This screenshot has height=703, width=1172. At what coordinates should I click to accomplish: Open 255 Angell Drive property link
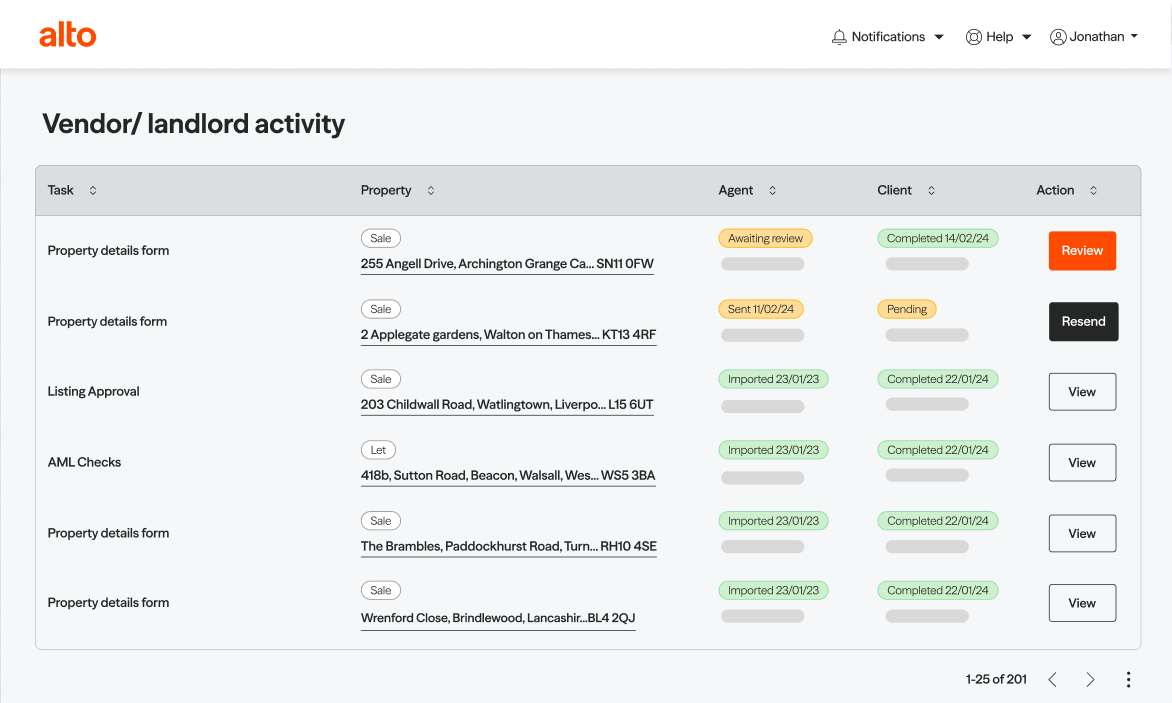pyautogui.click(x=507, y=264)
